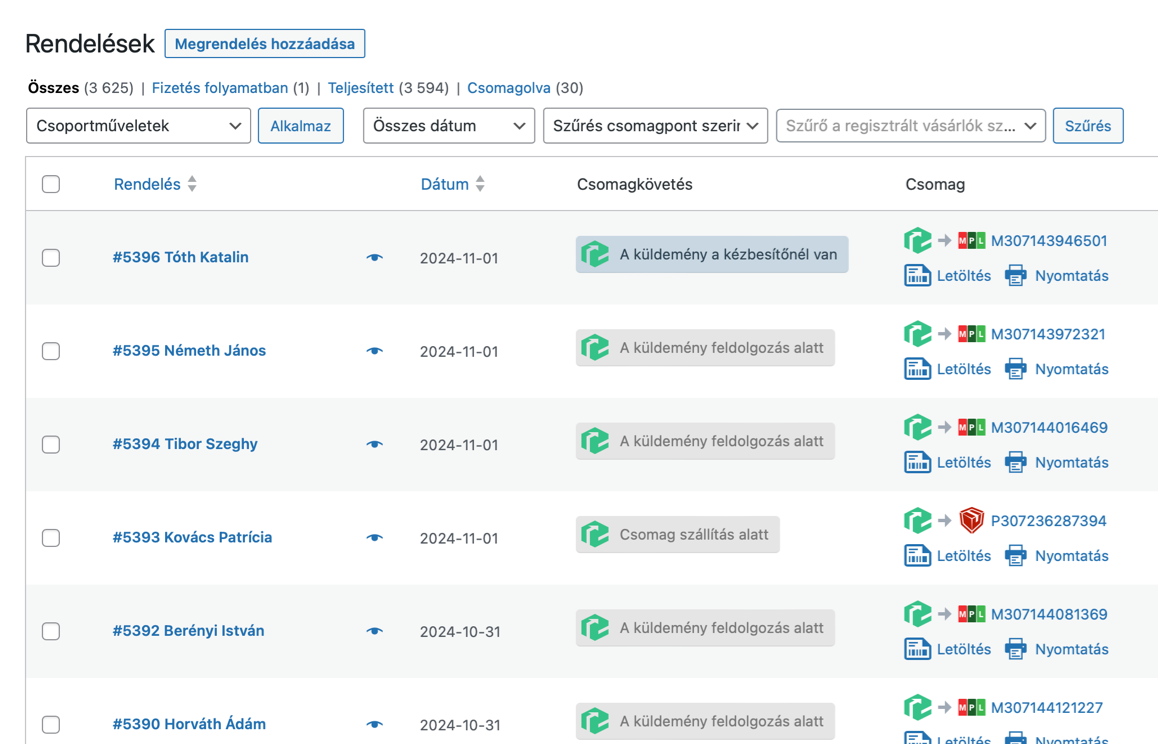
Task: Click the eye preview icon for order #5396
Action: pos(374,257)
